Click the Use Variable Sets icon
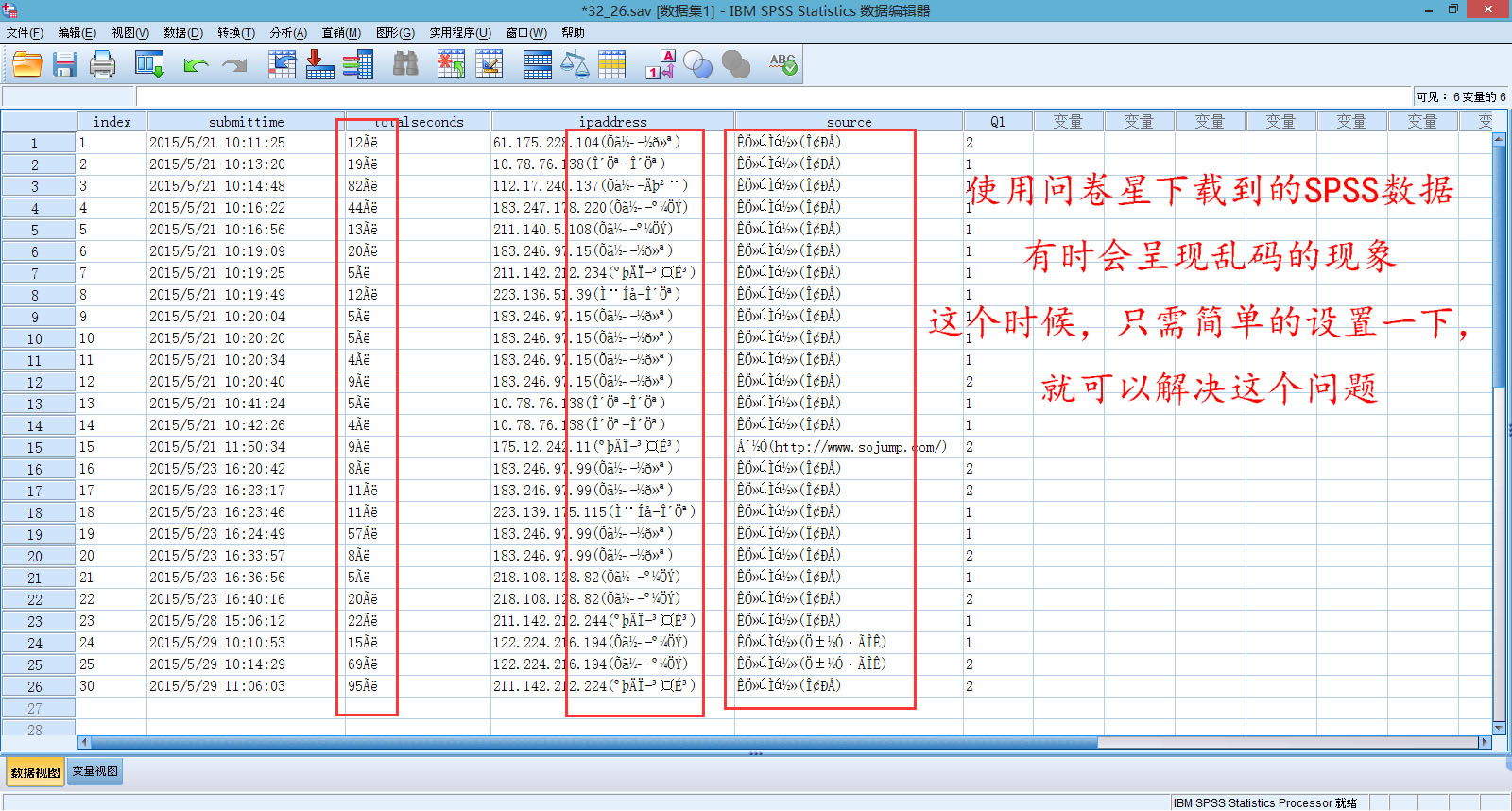 697,64
